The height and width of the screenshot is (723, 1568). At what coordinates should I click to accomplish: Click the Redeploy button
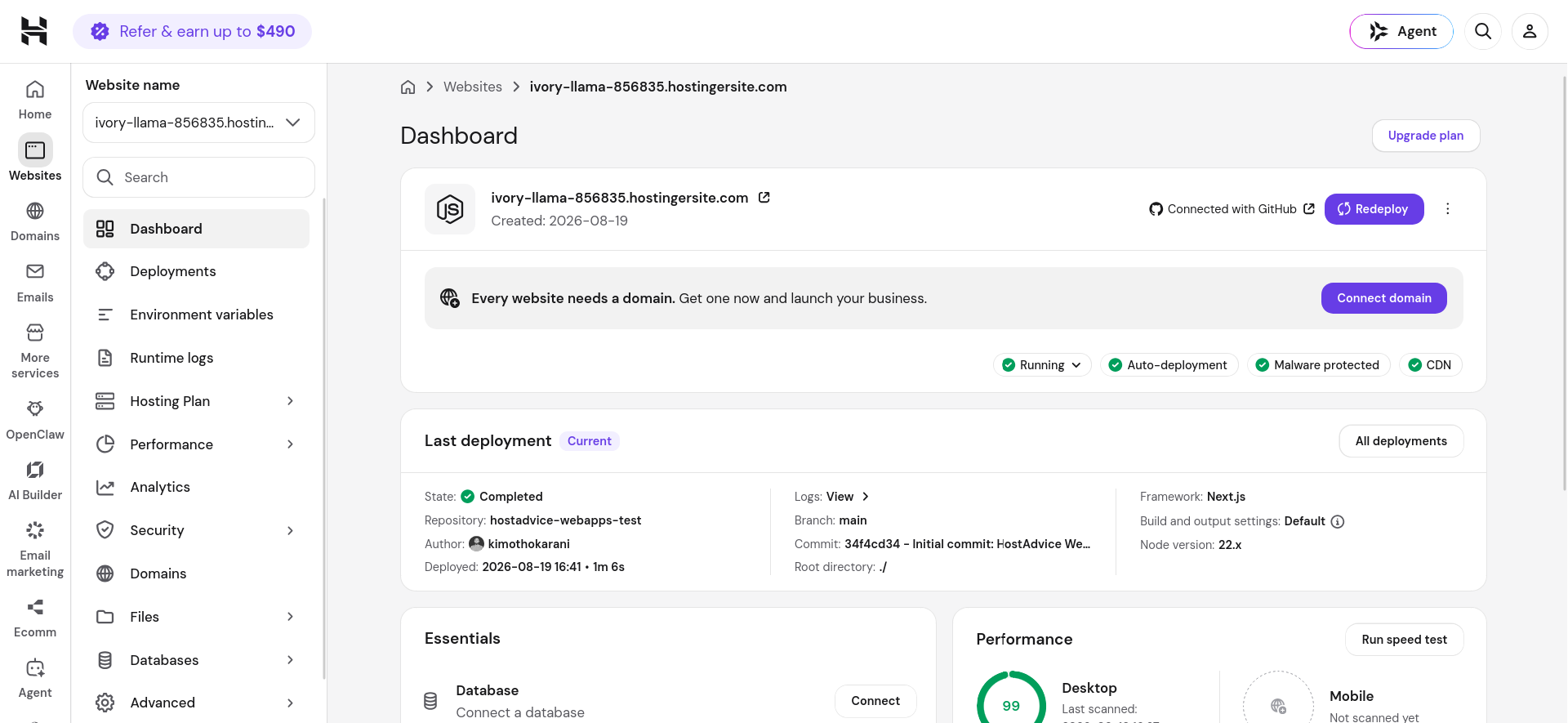pyautogui.click(x=1374, y=209)
